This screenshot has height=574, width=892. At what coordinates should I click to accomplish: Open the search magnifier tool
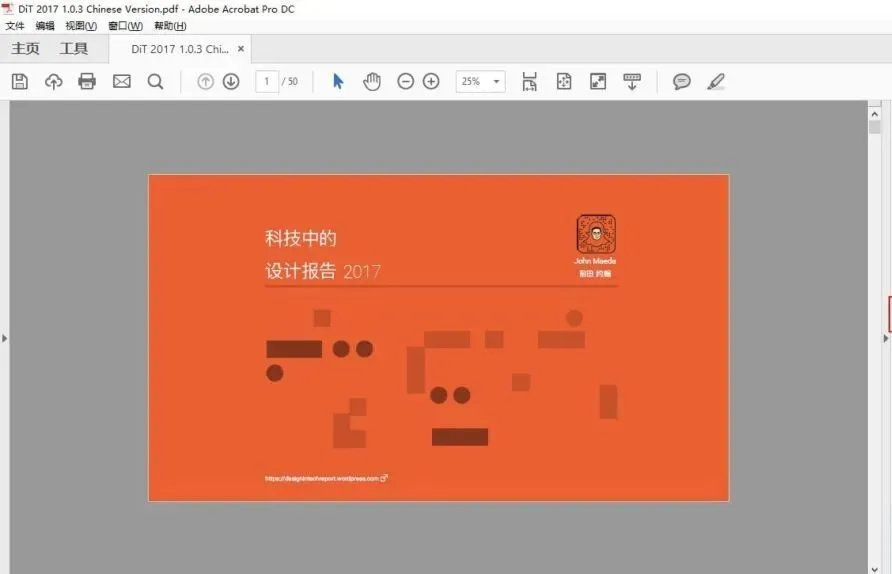point(155,81)
